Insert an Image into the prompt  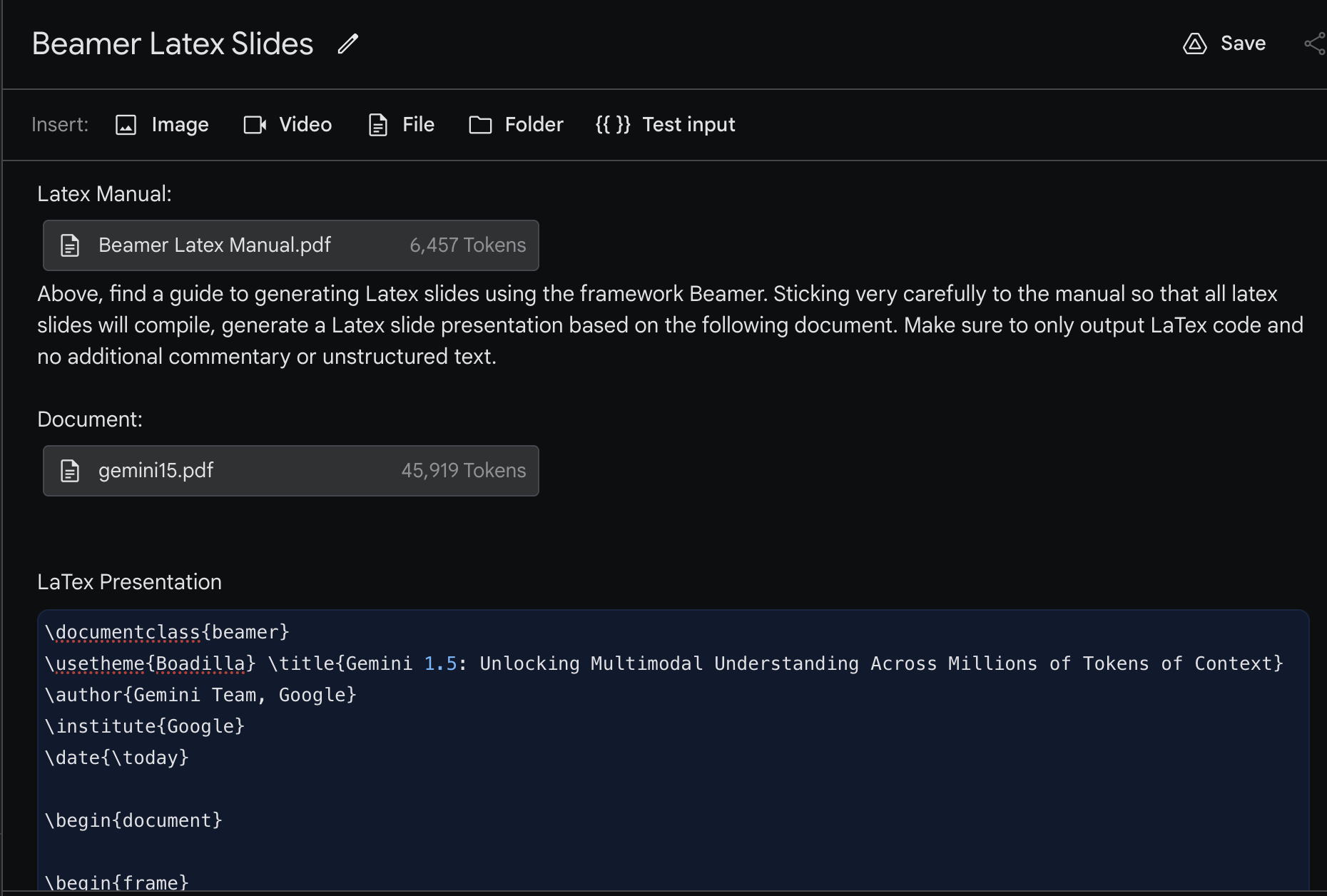click(x=162, y=124)
